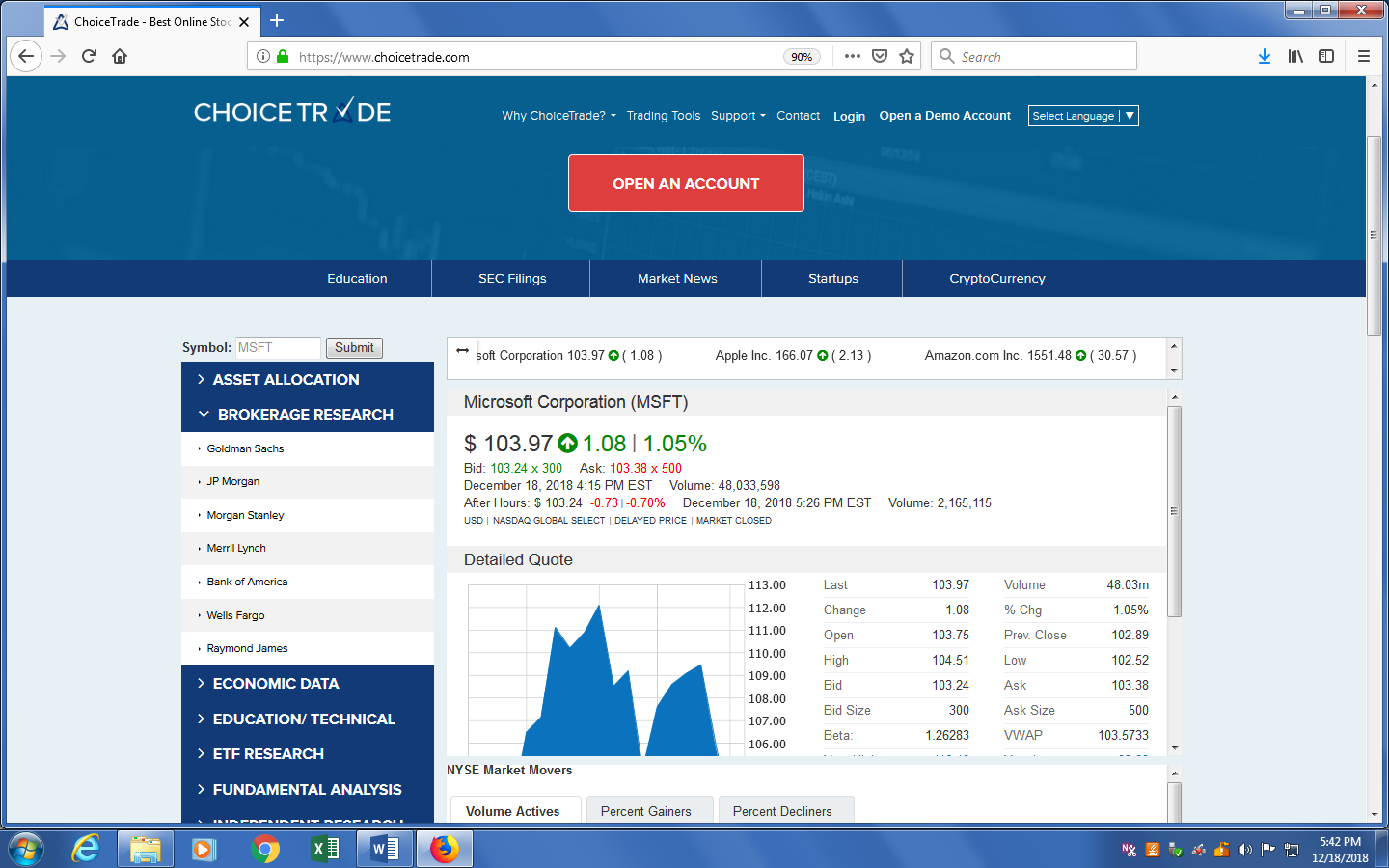Click the Firefox home icon
The width and height of the screenshot is (1389, 868).
coord(119,56)
